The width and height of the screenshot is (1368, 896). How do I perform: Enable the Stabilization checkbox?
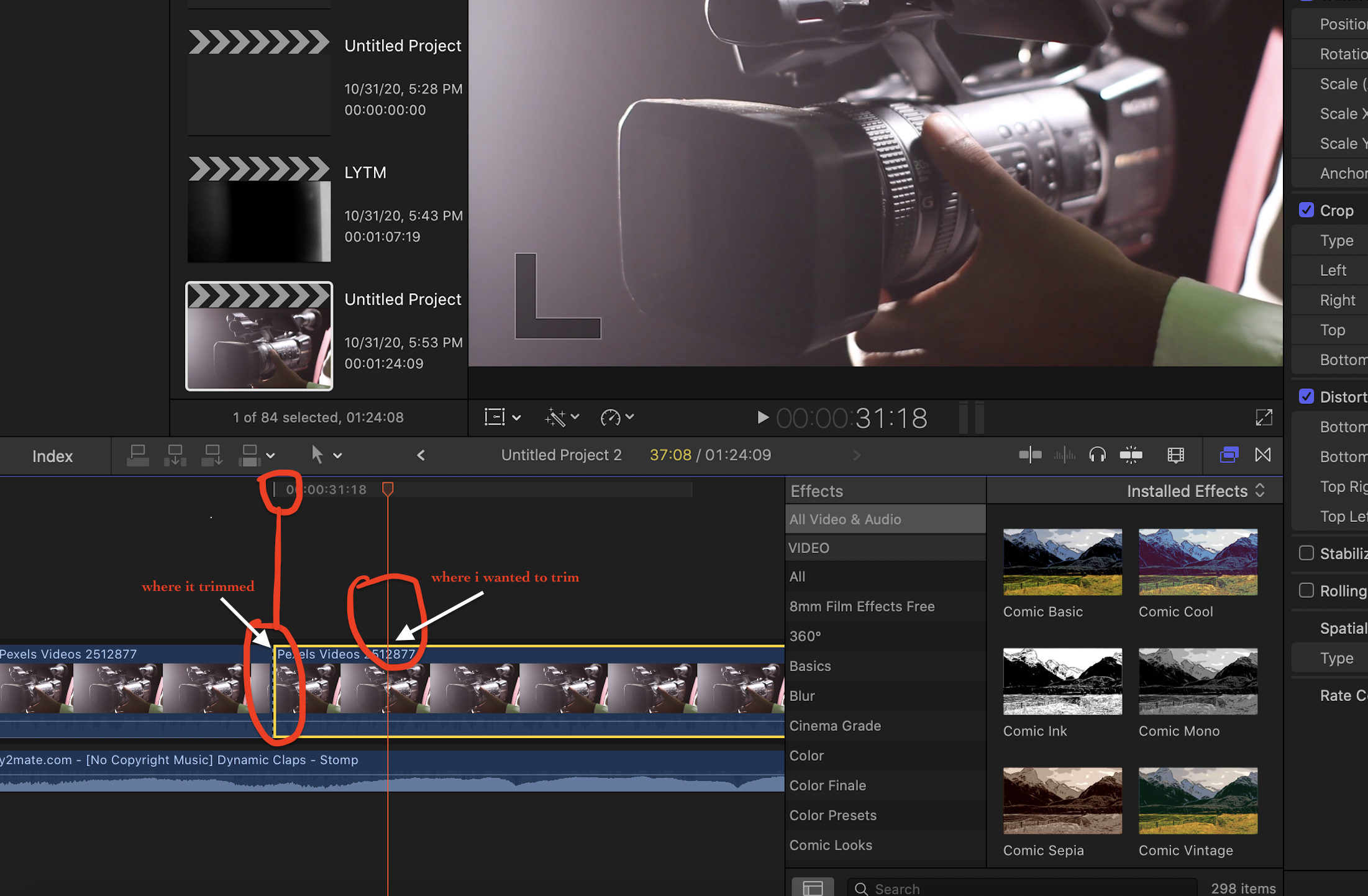[x=1306, y=553]
